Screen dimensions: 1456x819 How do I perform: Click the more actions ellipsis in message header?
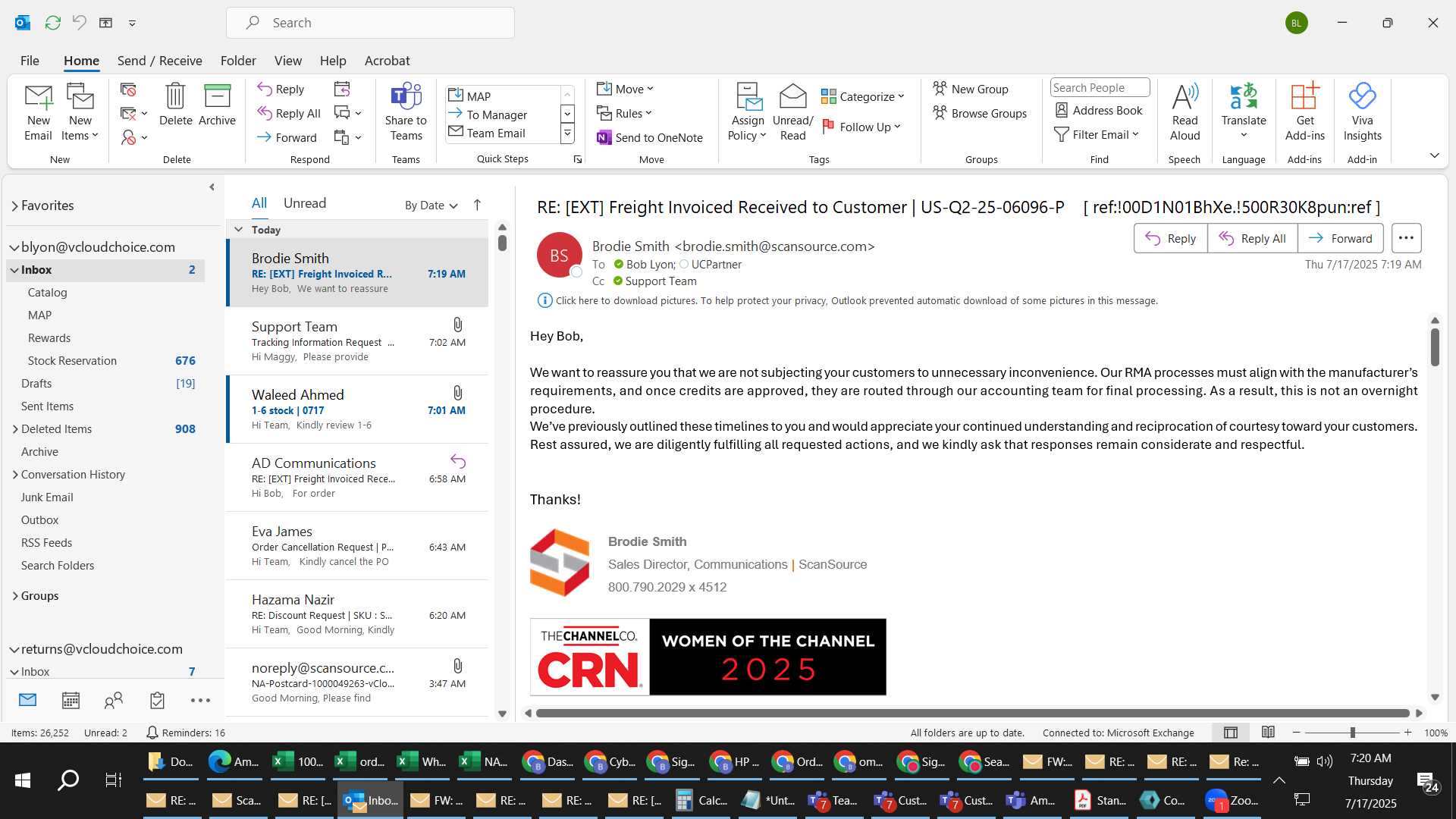1406,238
